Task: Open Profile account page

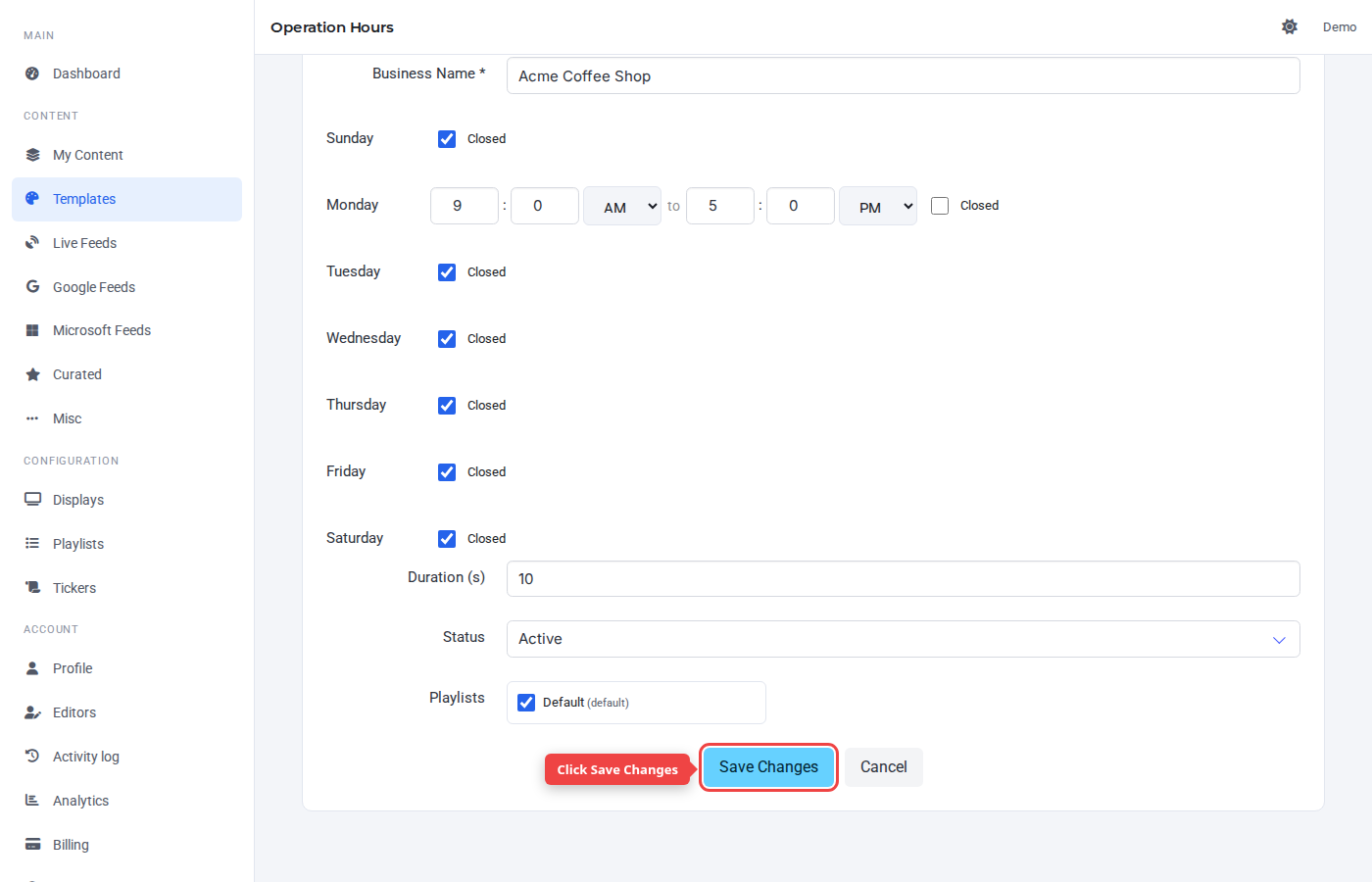Action: pos(126,668)
